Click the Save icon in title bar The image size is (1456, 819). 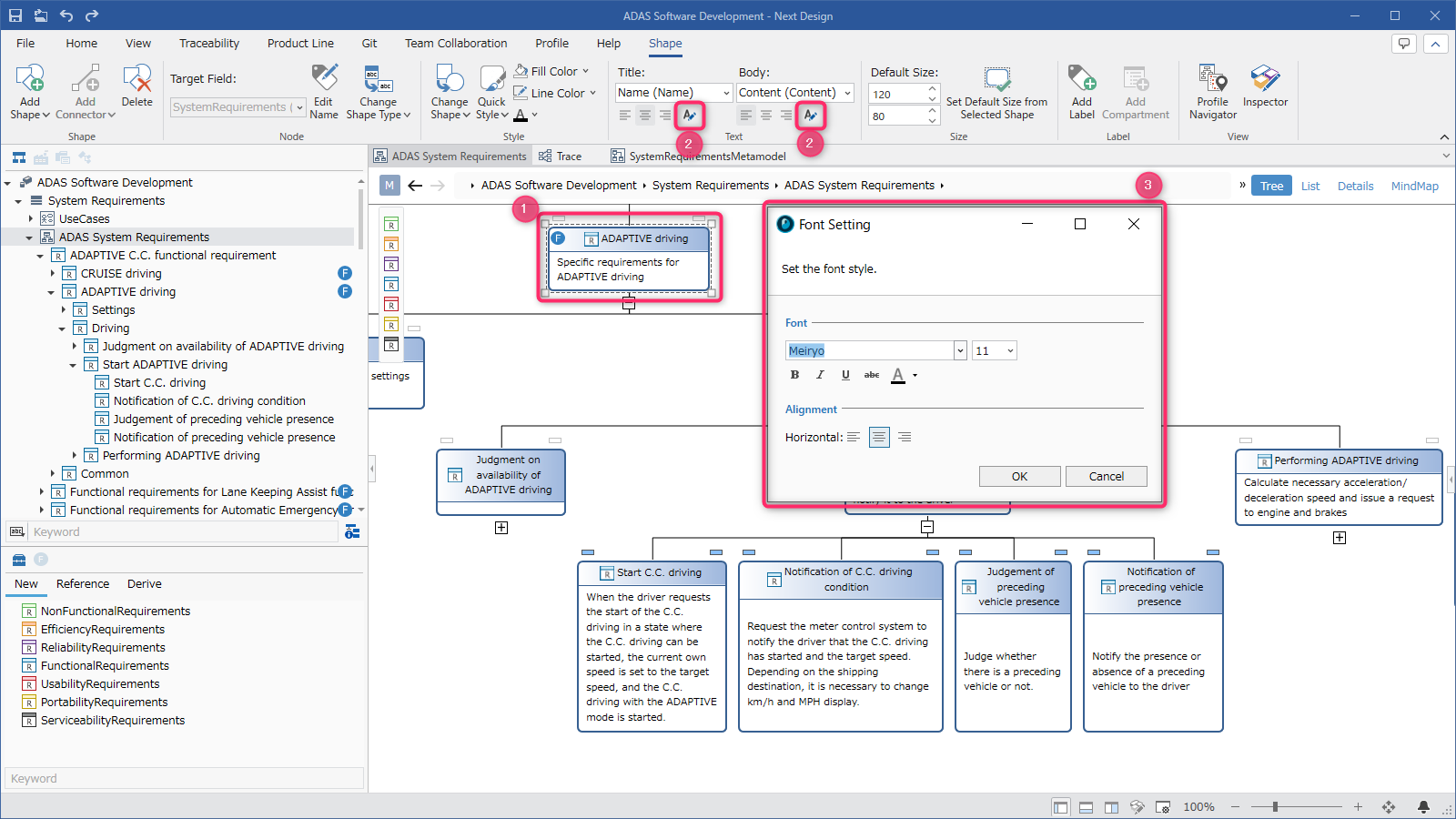(x=15, y=15)
